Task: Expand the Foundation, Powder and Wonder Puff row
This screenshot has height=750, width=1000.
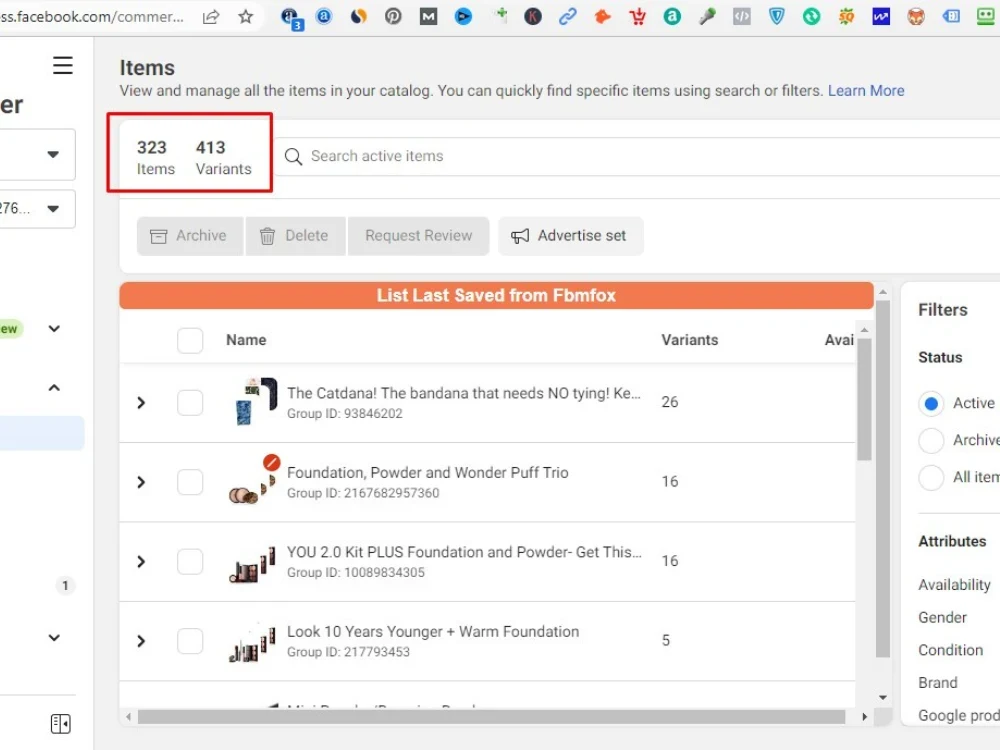Action: tap(142, 482)
